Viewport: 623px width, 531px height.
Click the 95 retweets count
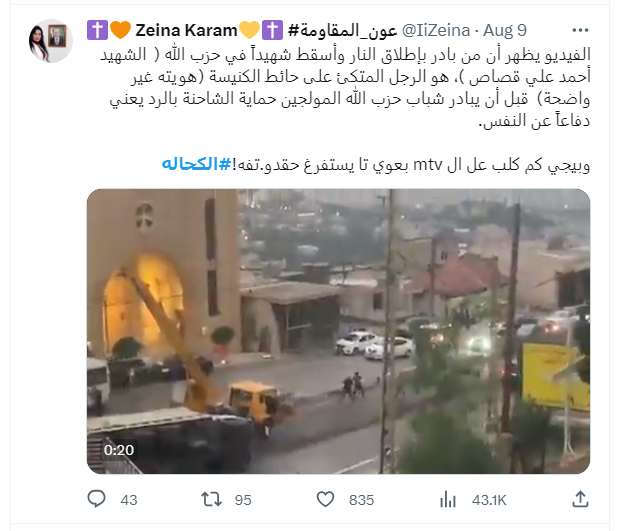pyautogui.click(x=243, y=500)
